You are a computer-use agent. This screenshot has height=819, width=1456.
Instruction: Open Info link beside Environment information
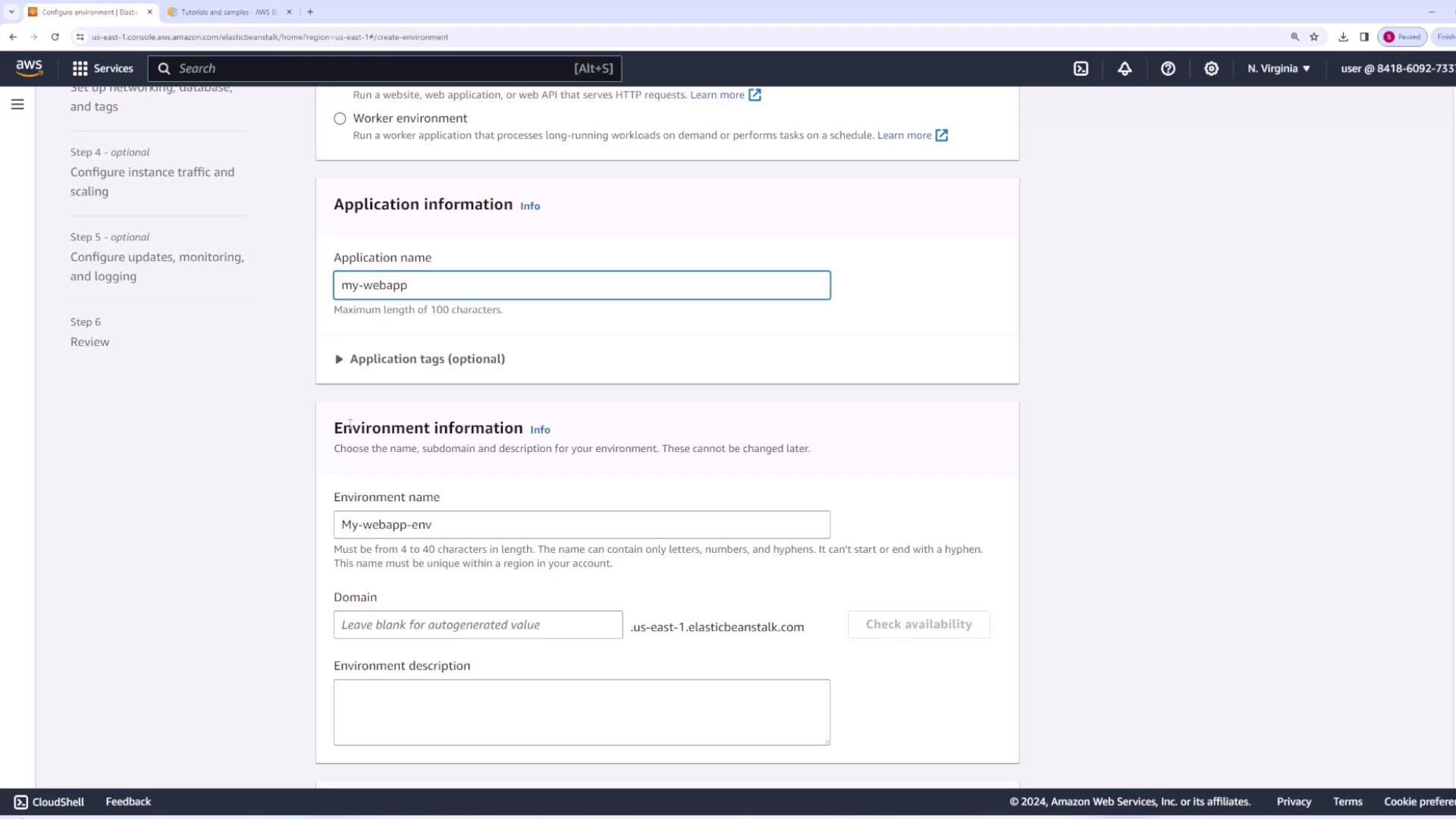540,429
